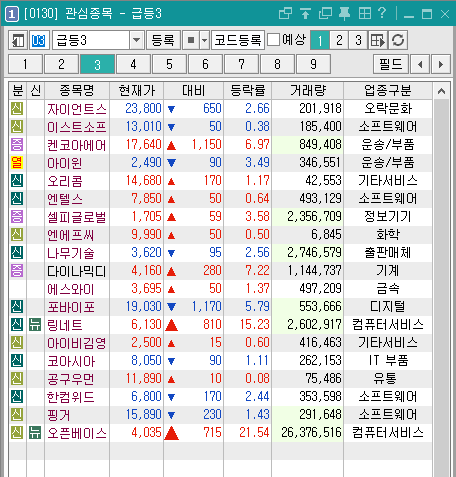
Task: Click the 뉴 news badge on the 링네트 row
Action: point(35,325)
